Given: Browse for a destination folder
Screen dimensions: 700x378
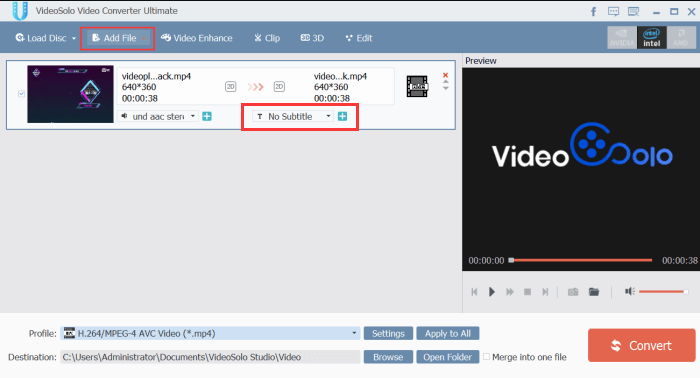Looking at the screenshot, I should (x=388, y=357).
